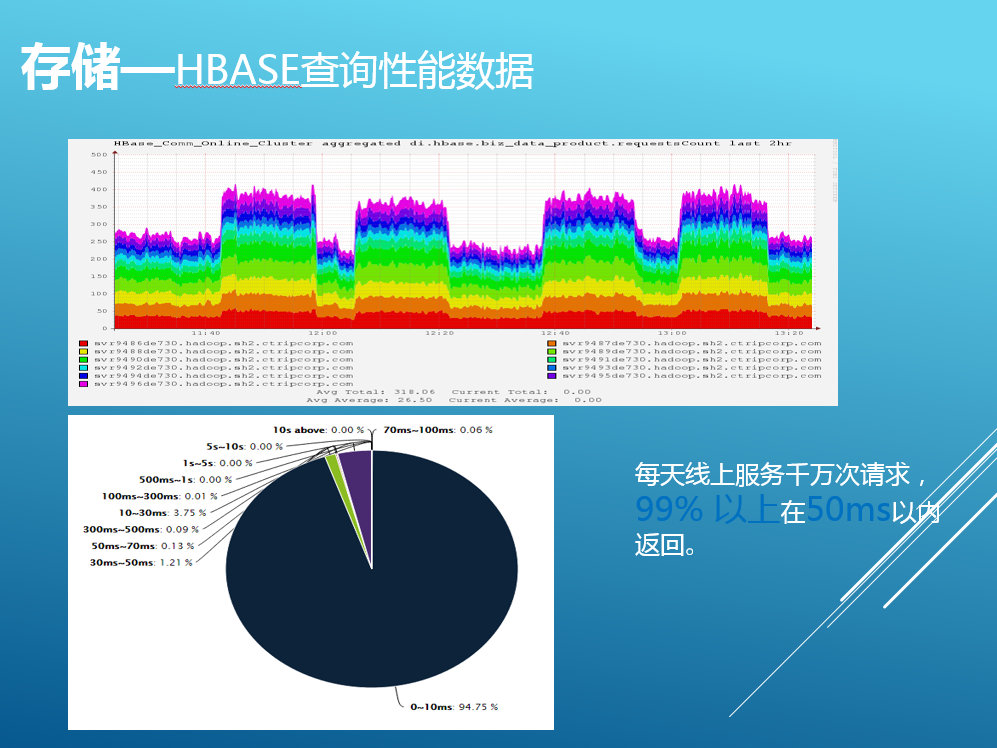Click the Avg Total: 318.06 text
This screenshot has width=997, height=748.
[x=375, y=392]
